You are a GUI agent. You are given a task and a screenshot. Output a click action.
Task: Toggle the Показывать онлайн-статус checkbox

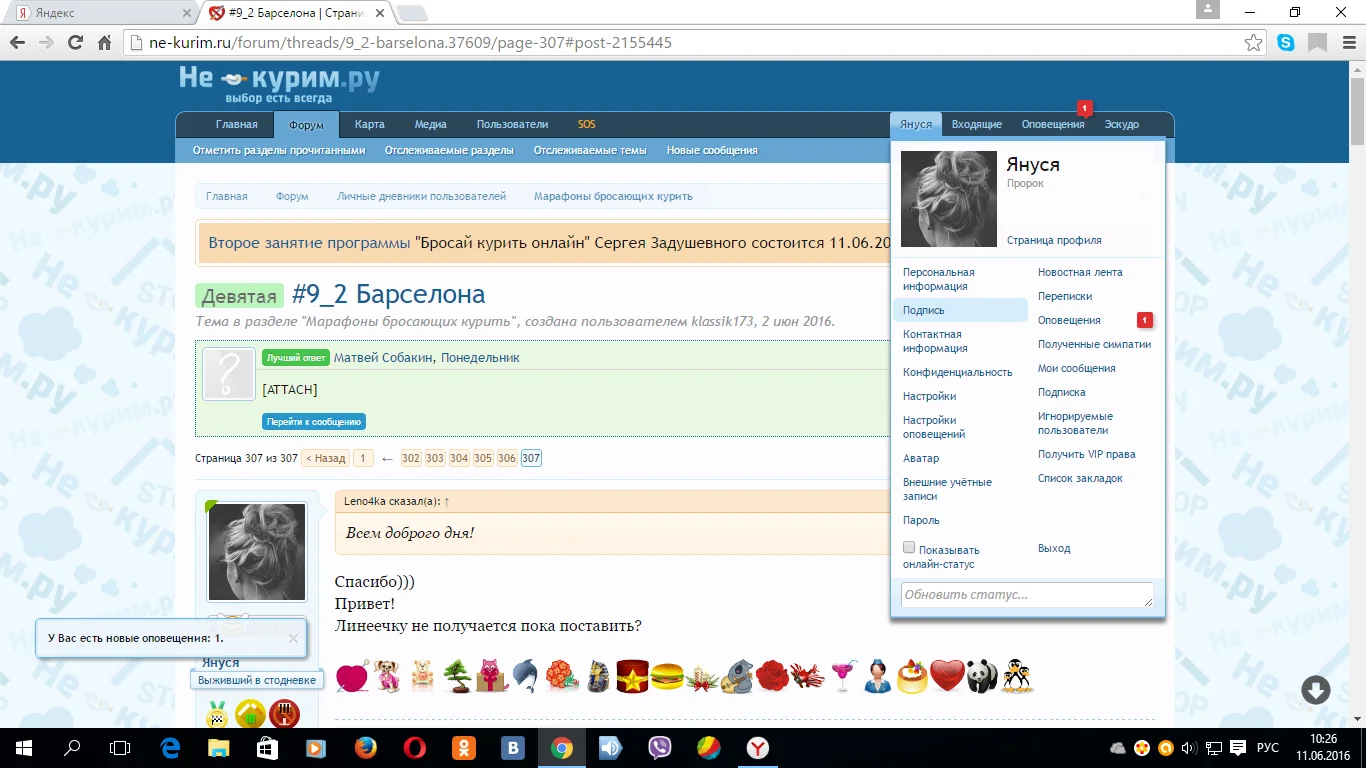coord(909,548)
